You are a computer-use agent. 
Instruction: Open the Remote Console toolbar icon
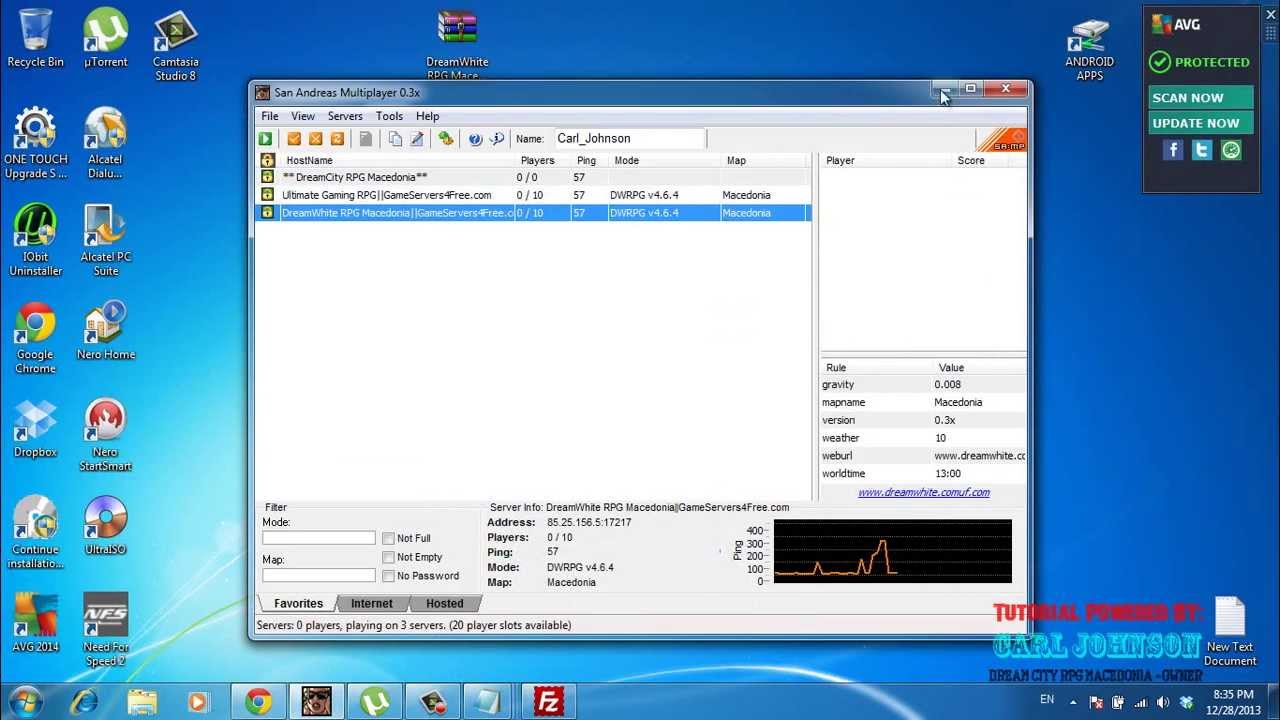click(446, 139)
